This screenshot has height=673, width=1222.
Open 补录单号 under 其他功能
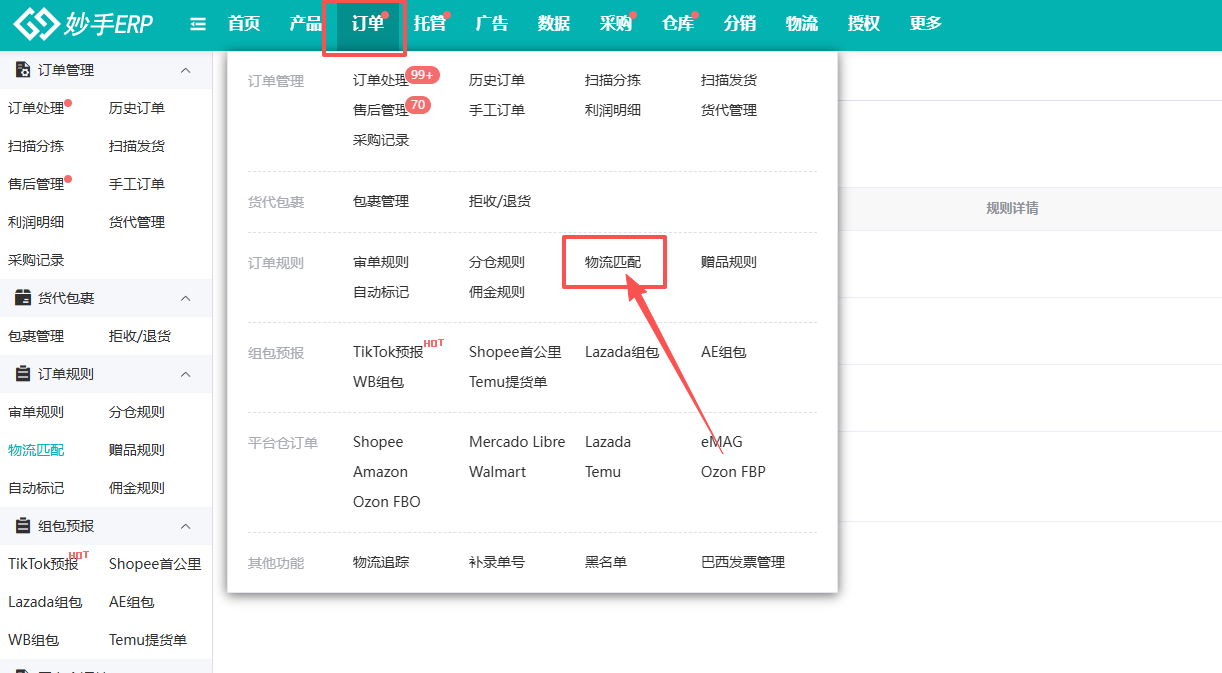tap(497, 562)
